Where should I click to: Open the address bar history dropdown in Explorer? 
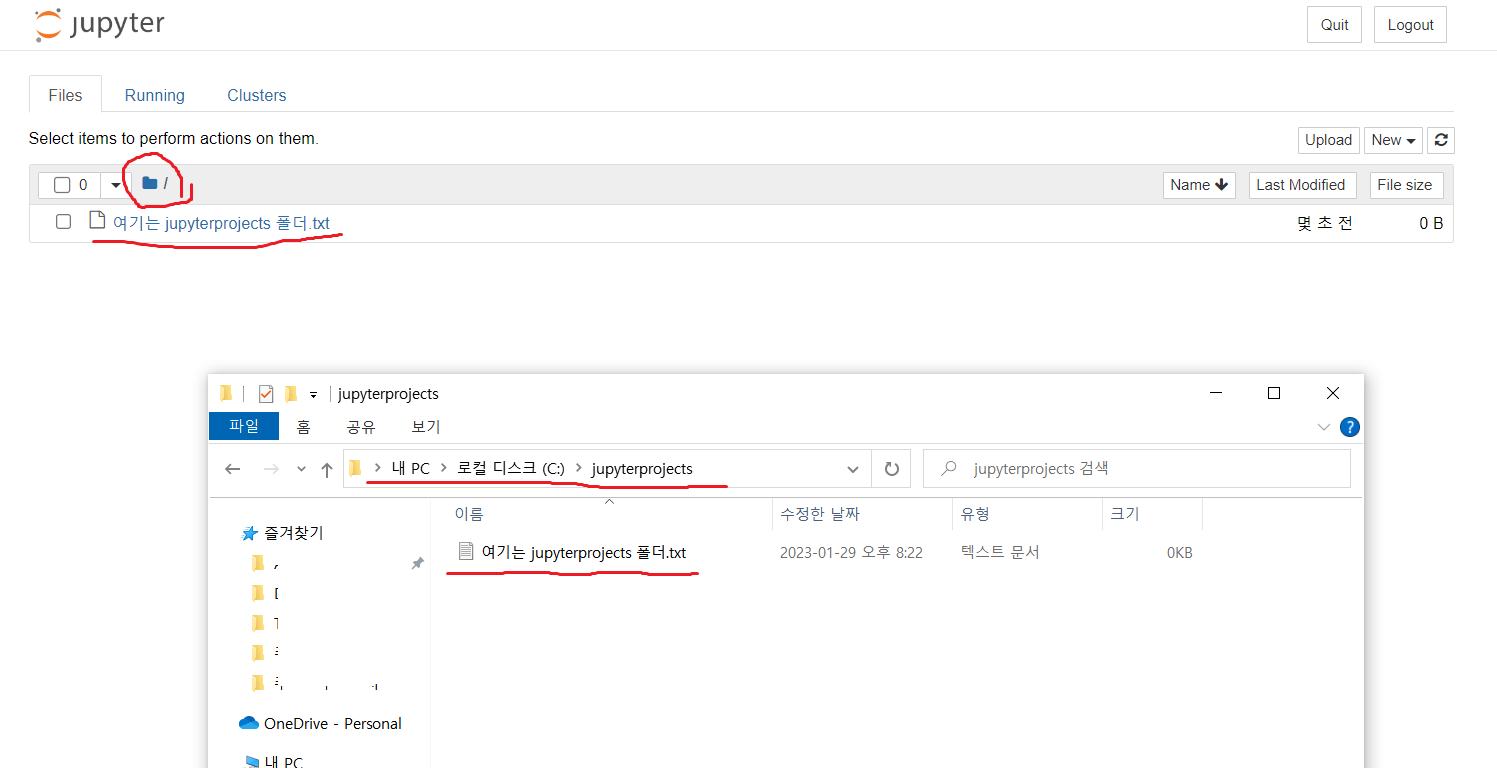pos(853,469)
